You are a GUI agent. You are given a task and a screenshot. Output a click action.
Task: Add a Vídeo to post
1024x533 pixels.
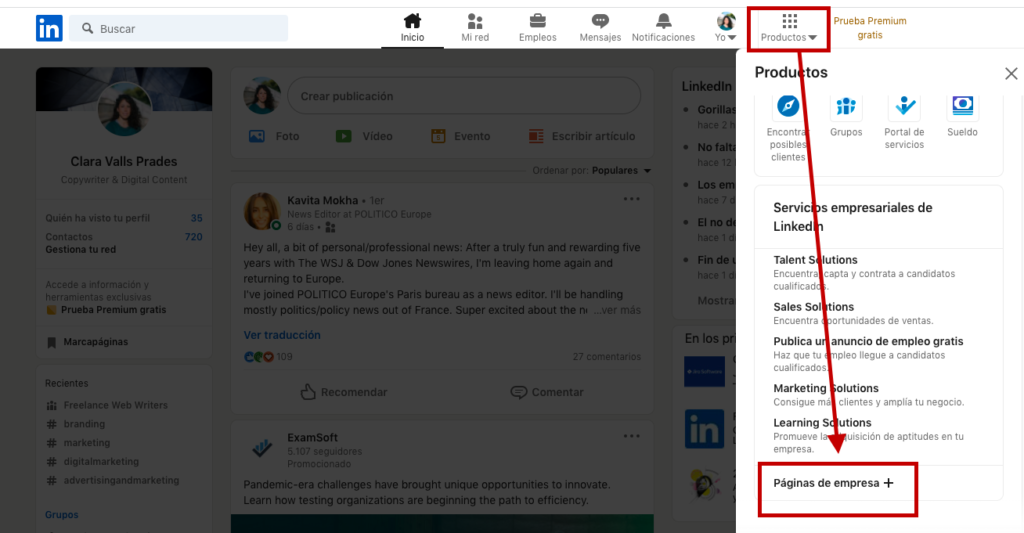(364, 137)
